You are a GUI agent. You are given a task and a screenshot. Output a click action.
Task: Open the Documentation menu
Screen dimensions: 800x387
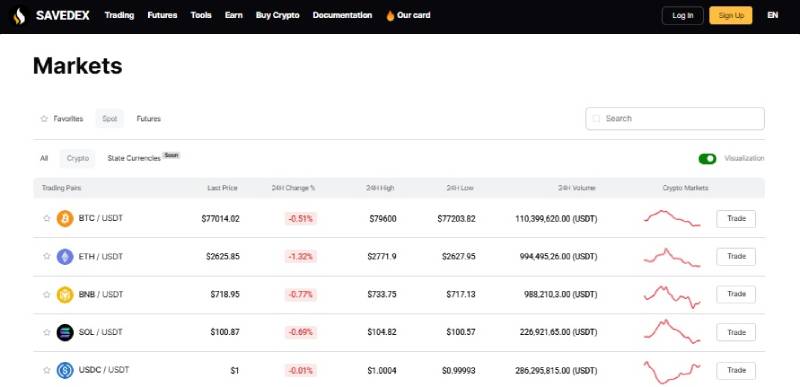[342, 15]
